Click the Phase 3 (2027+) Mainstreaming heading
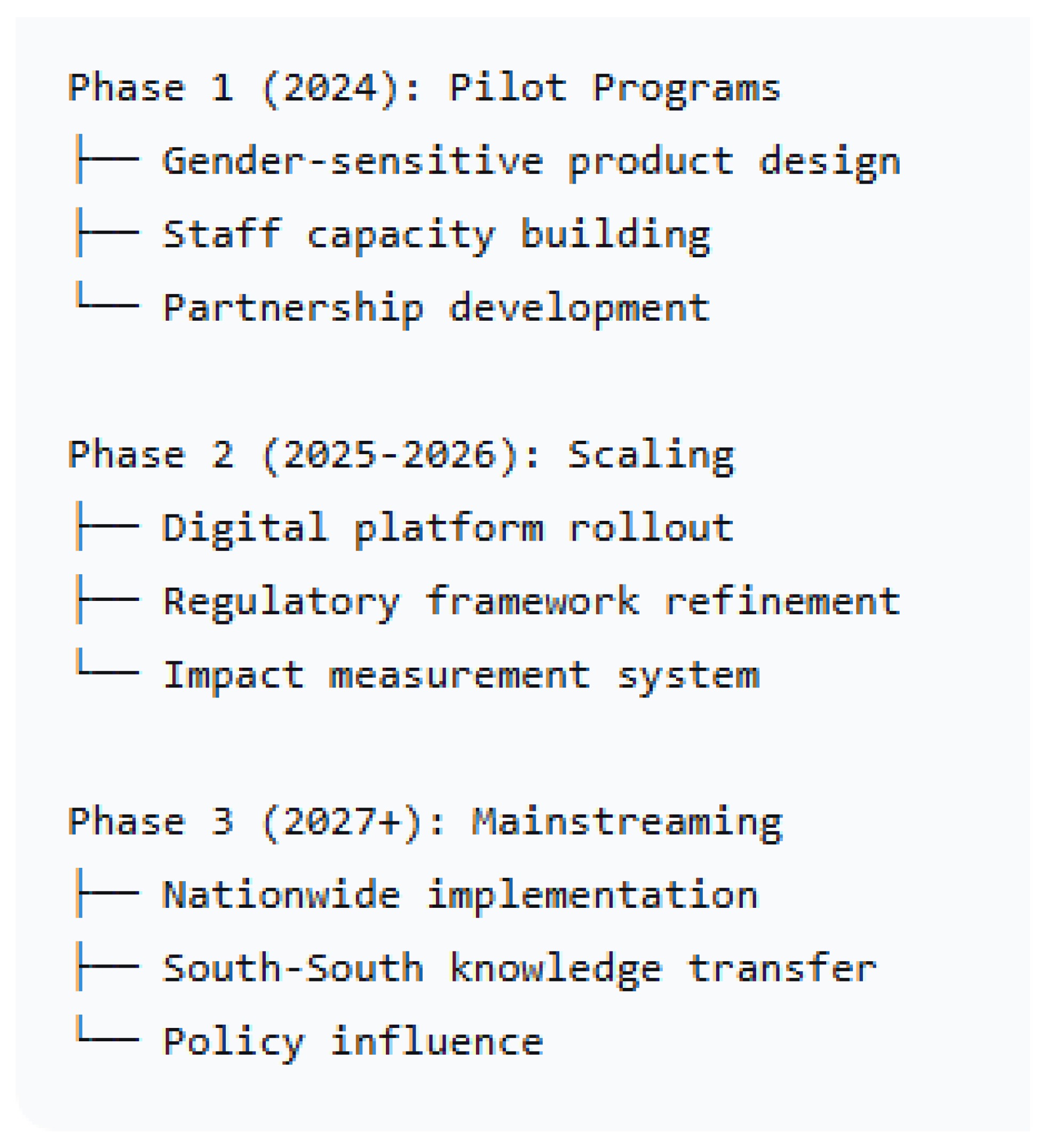The image size is (1046, 1148). click(x=425, y=821)
